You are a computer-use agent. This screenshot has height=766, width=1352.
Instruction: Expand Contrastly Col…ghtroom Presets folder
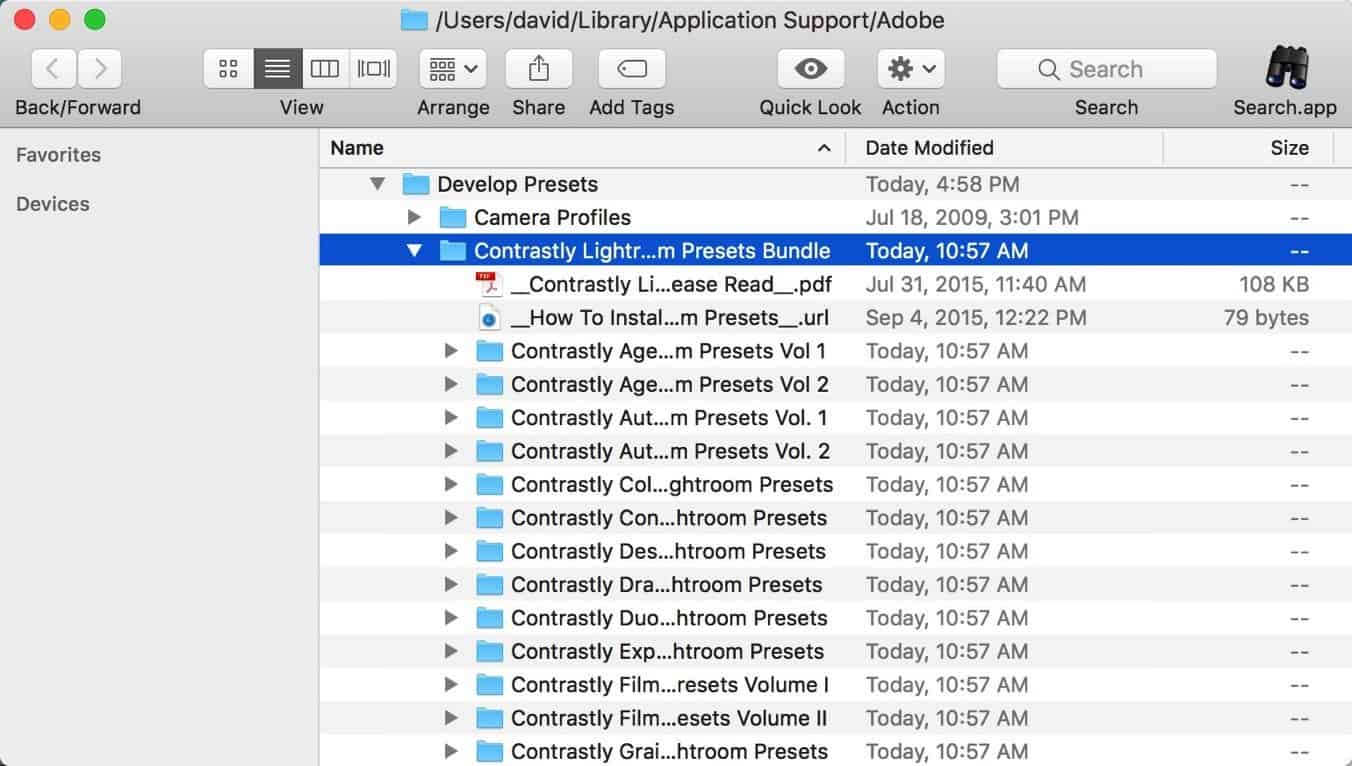(x=451, y=484)
